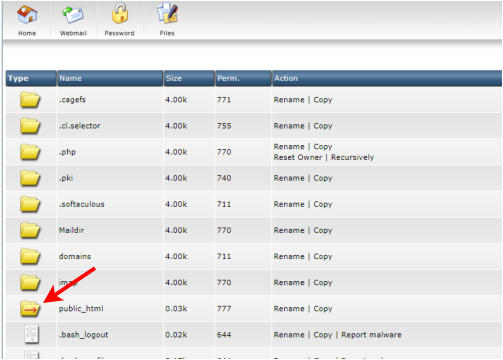Sort files by the Size column header
Viewport: 503px width, 360px height.
(x=174, y=78)
